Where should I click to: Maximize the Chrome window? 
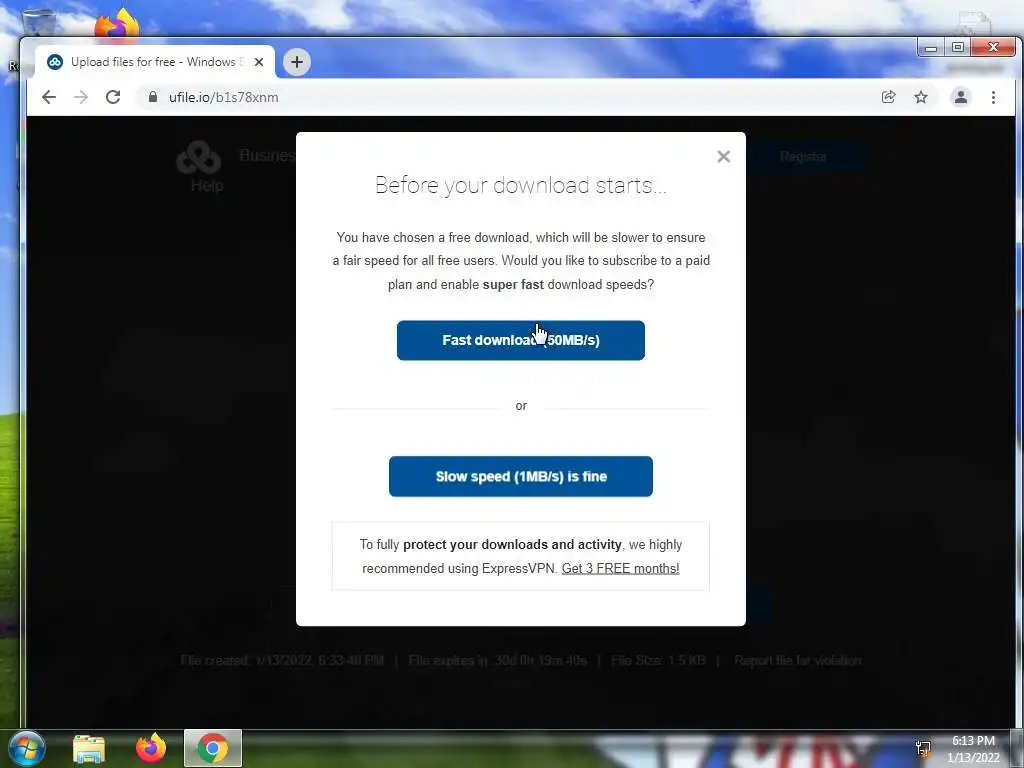957,47
